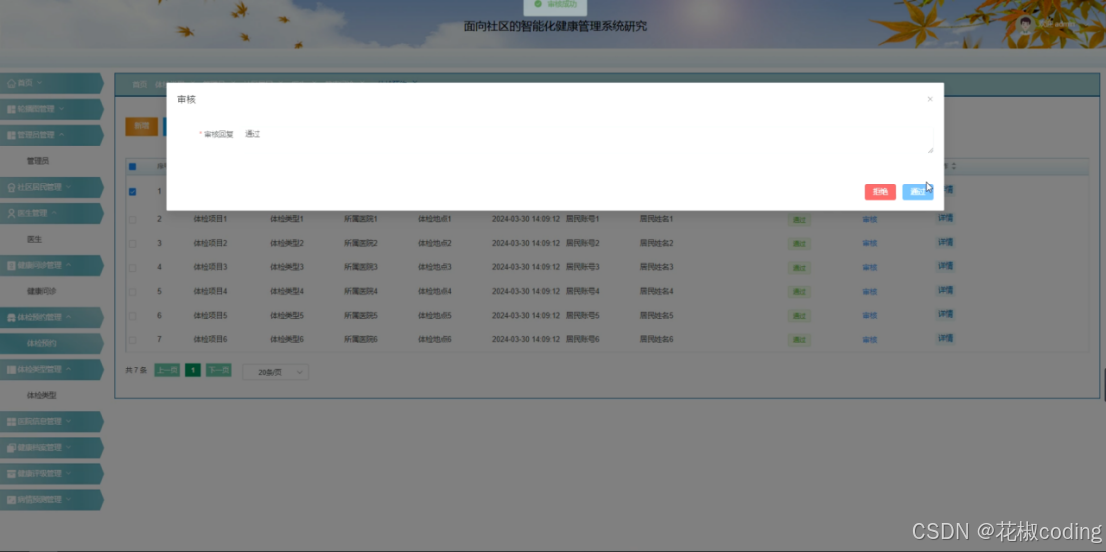The image size is (1106, 552).
Task: Collapse 医生管理 menu chevron
Action: (x=54, y=213)
